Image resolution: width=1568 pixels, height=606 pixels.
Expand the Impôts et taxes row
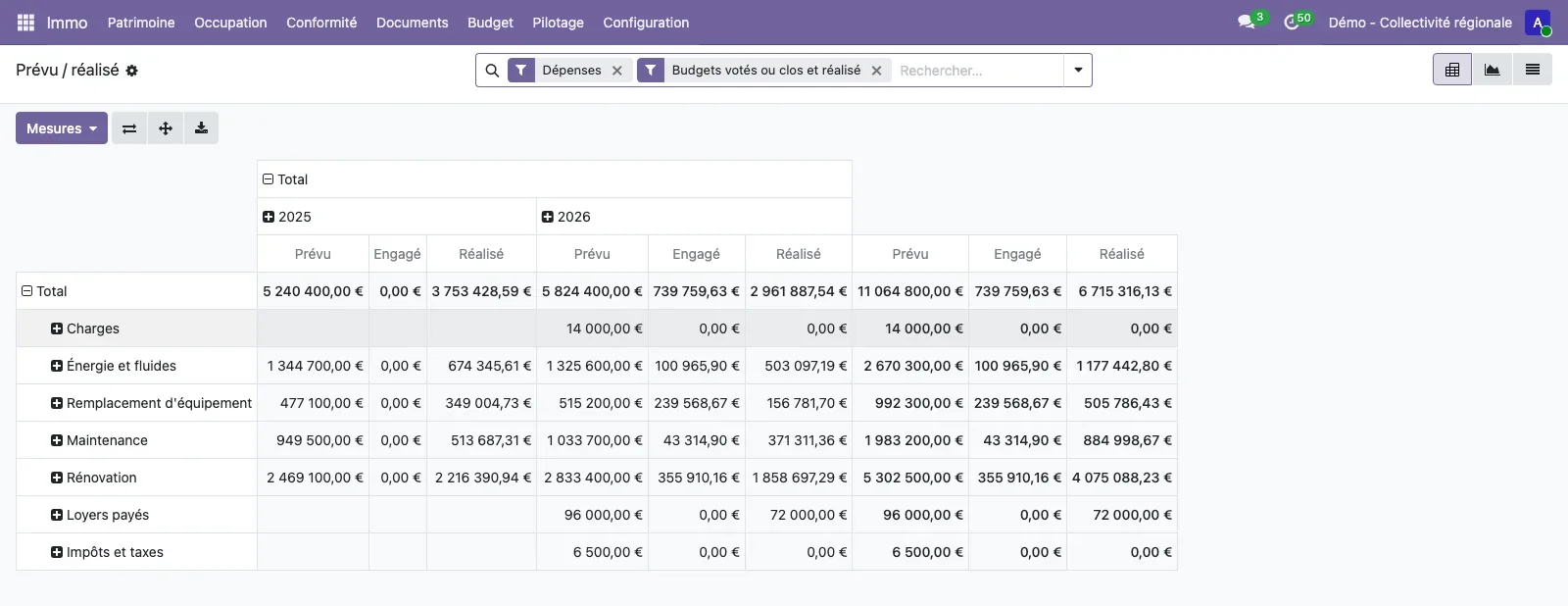point(57,552)
